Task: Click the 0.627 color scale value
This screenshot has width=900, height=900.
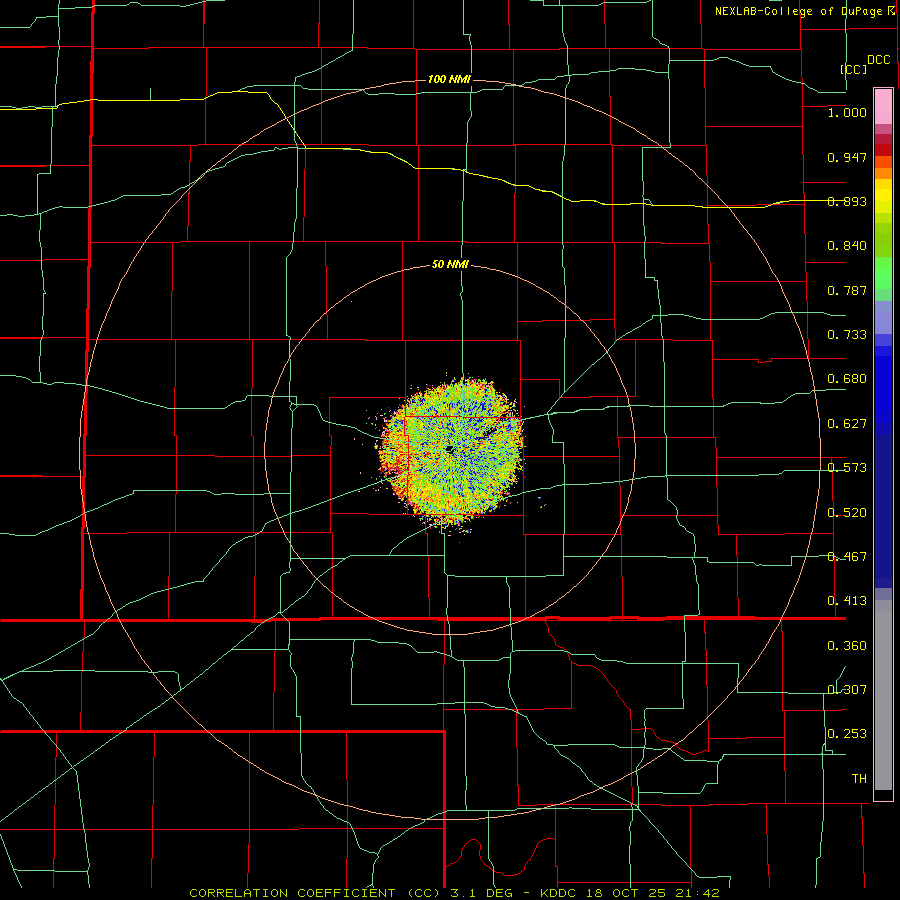Action: click(847, 424)
